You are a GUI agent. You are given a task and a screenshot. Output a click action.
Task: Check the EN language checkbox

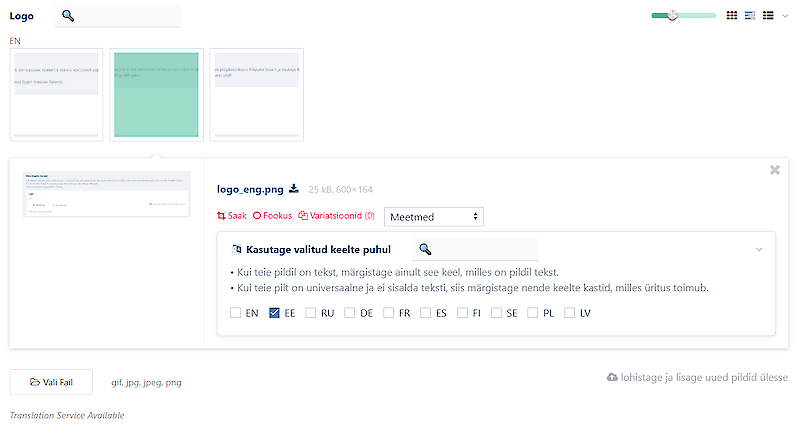point(236,313)
